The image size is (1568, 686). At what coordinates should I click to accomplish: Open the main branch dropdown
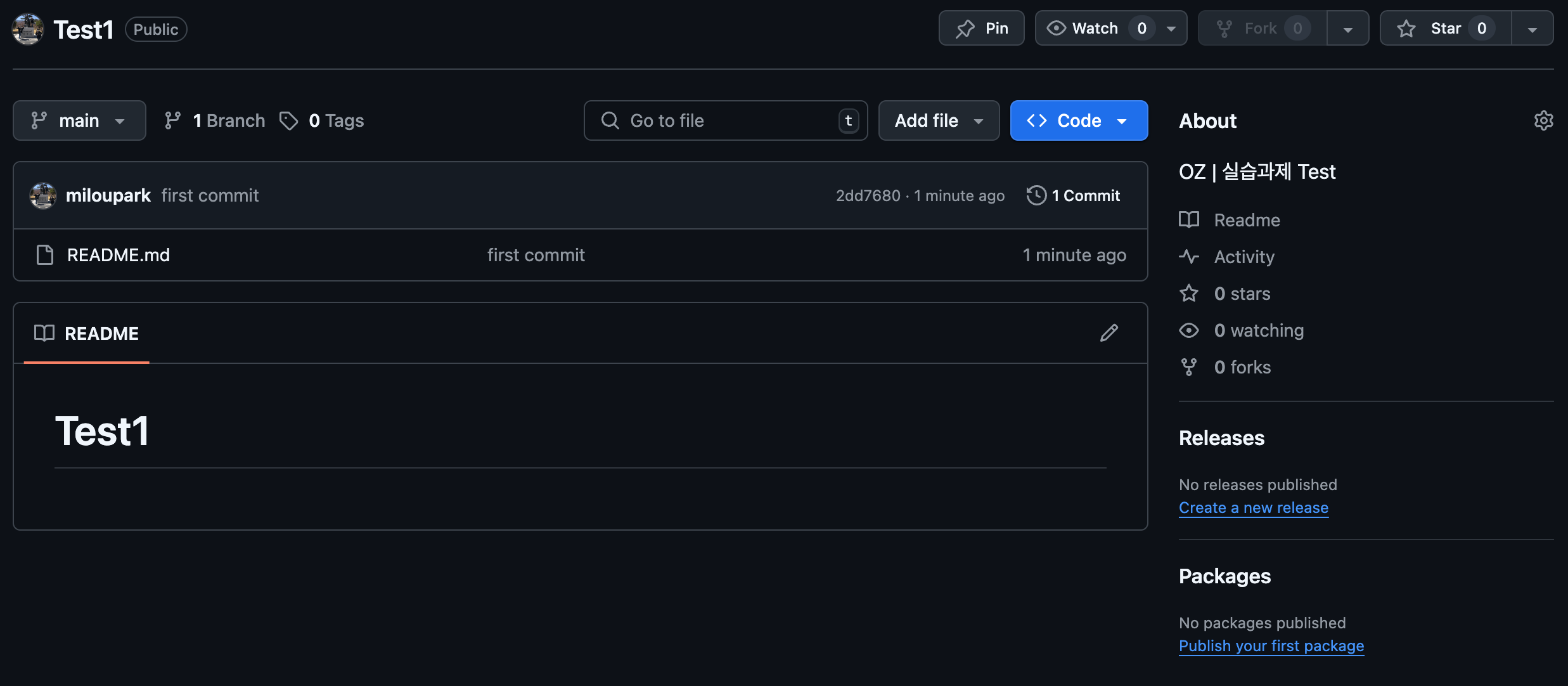click(x=79, y=120)
